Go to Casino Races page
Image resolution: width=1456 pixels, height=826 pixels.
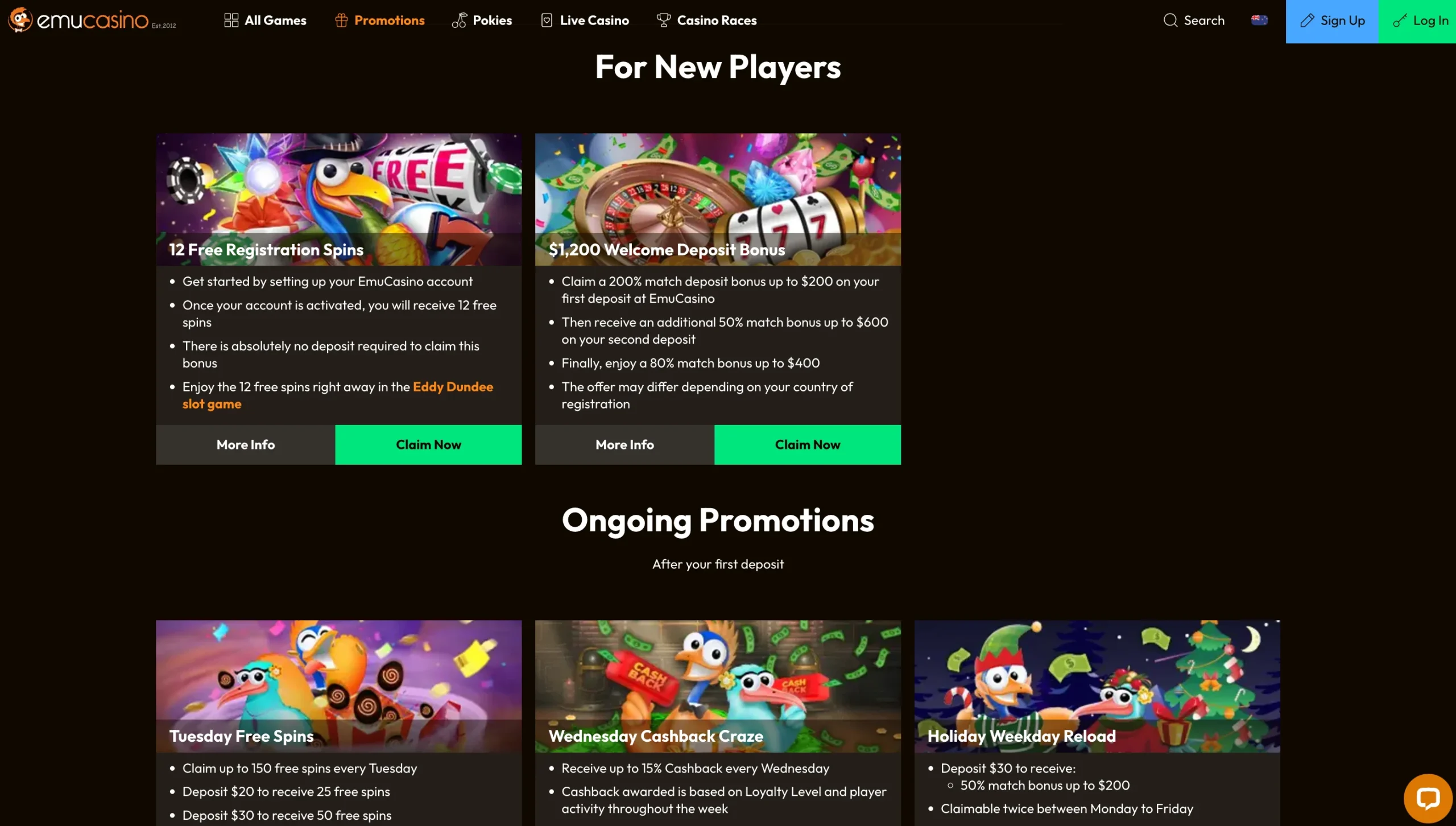click(x=706, y=20)
